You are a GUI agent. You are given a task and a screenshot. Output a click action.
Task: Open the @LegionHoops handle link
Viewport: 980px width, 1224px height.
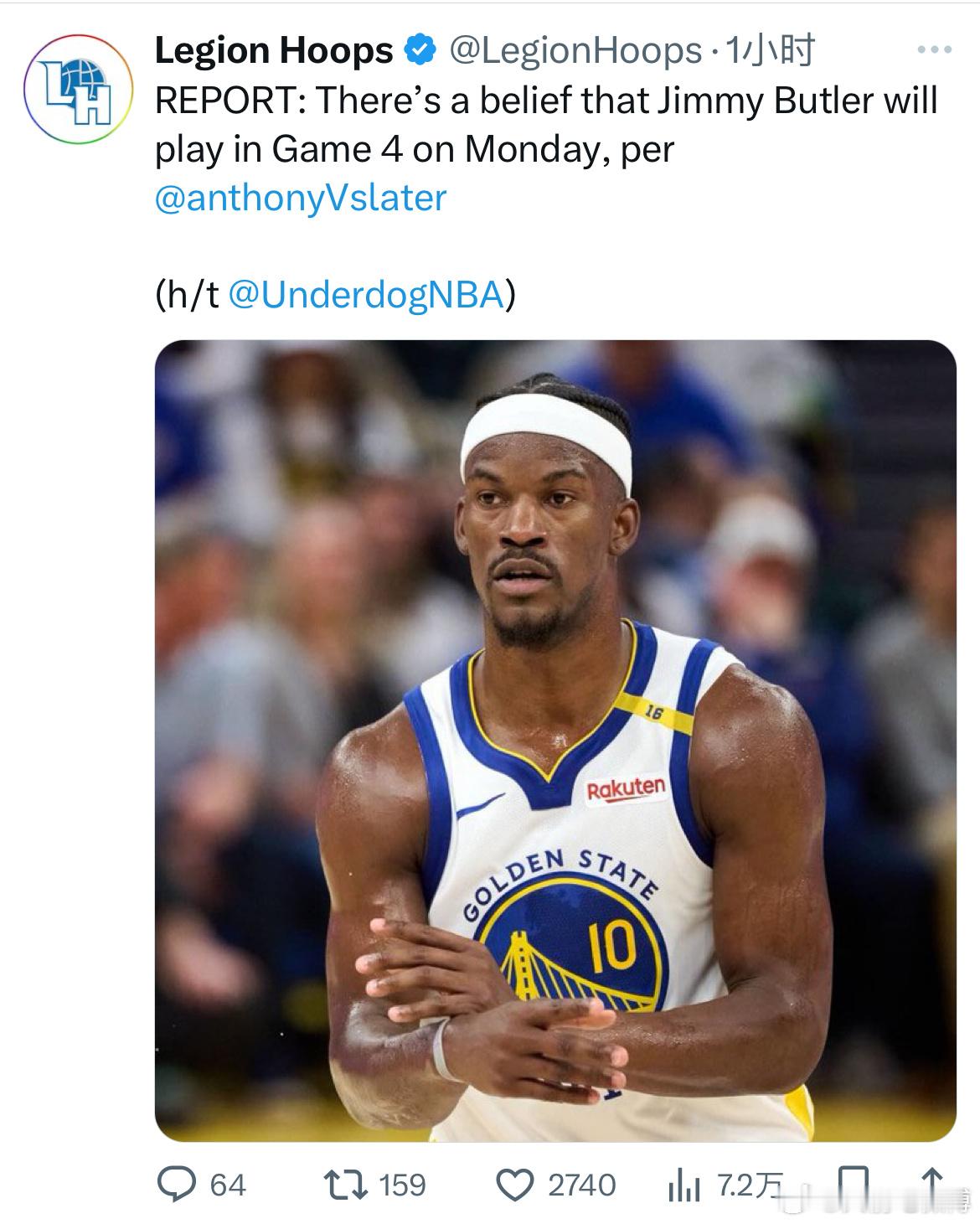pos(575,51)
